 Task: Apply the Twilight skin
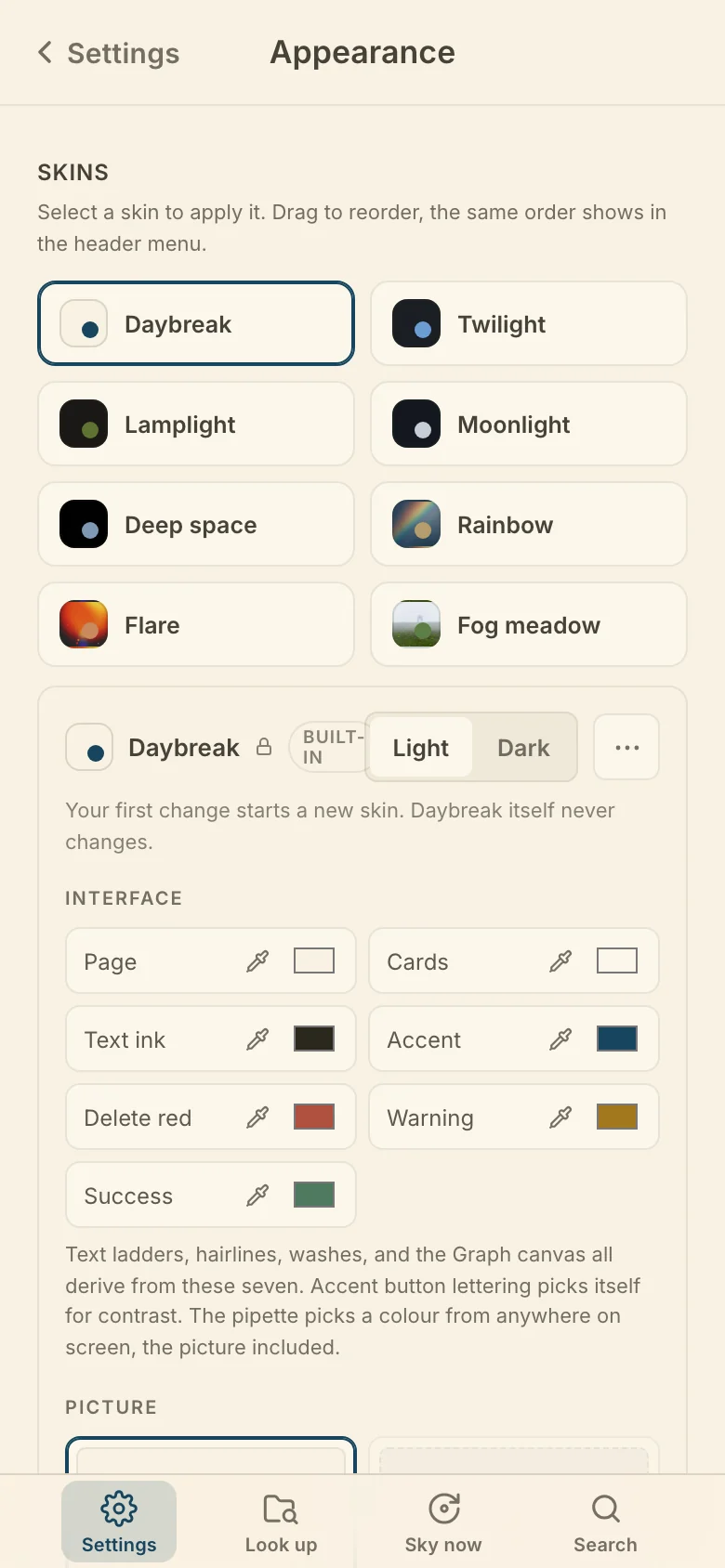tap(529, 323)
